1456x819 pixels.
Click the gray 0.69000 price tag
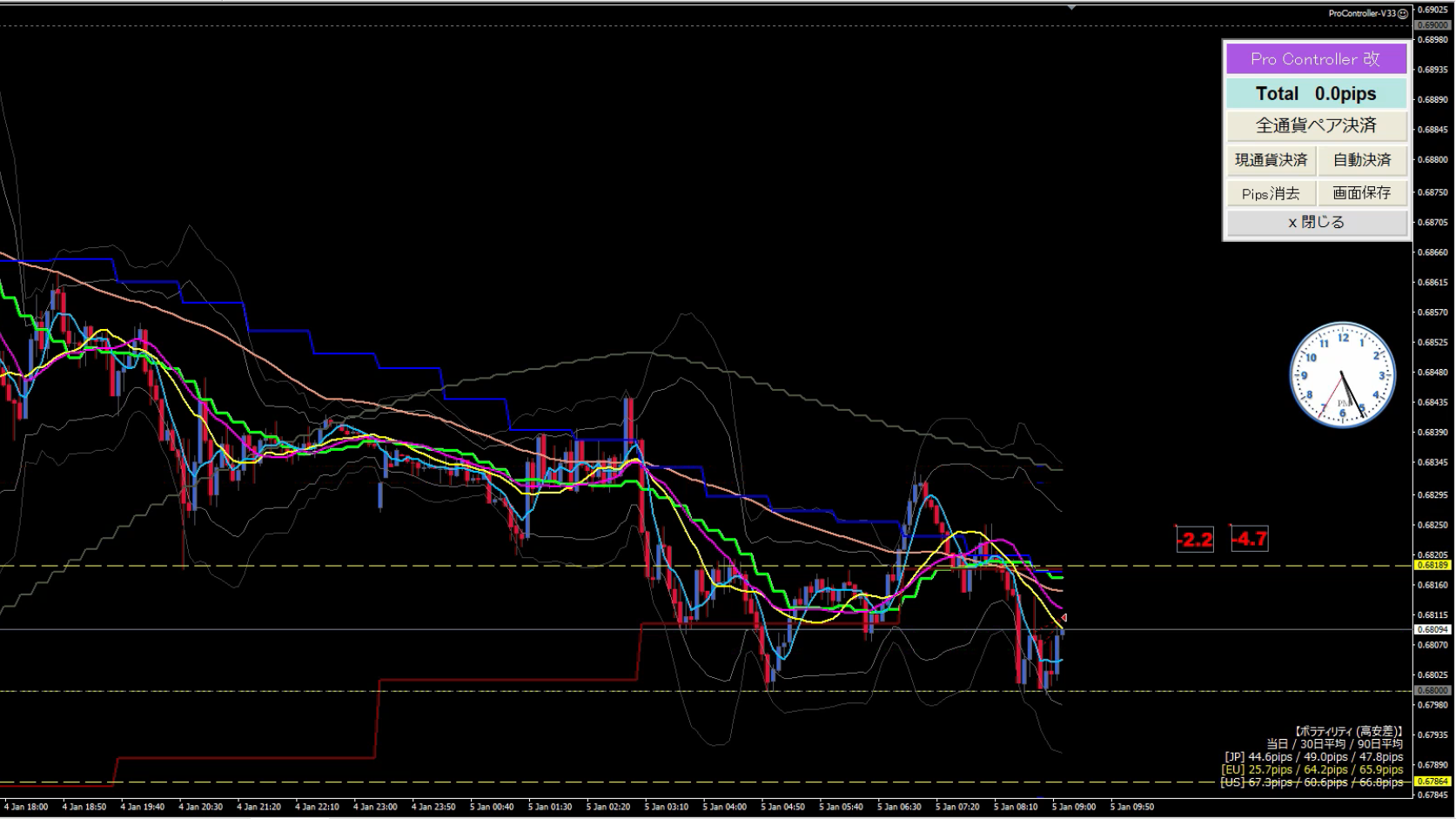(1433, 25)
